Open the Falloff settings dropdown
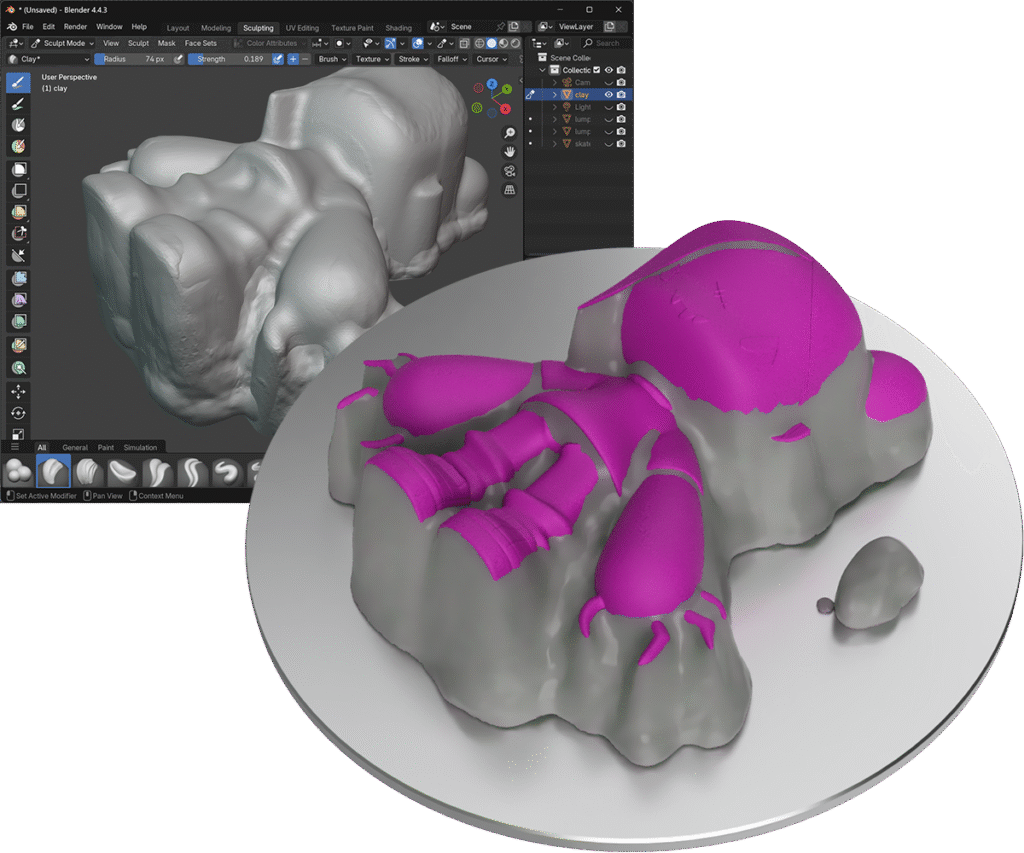Viewport: 1024px width, 853px height. coord(452,59)
